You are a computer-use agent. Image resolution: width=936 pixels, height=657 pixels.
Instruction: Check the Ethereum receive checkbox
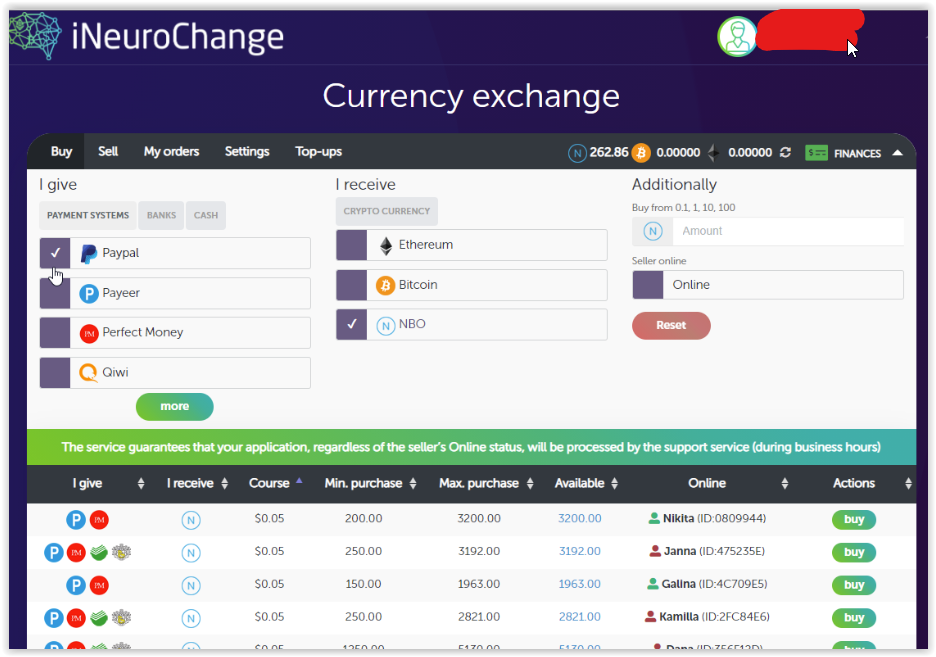pos(352,245)
